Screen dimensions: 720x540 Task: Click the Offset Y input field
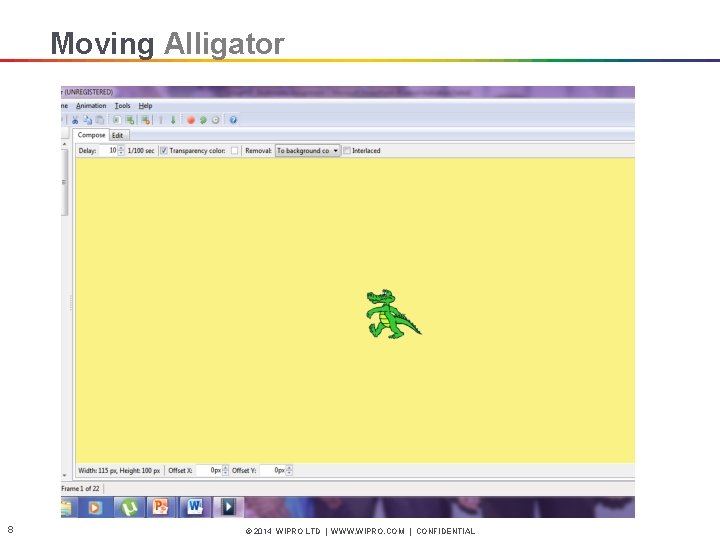pyautogui.click(x=273, y=470)
